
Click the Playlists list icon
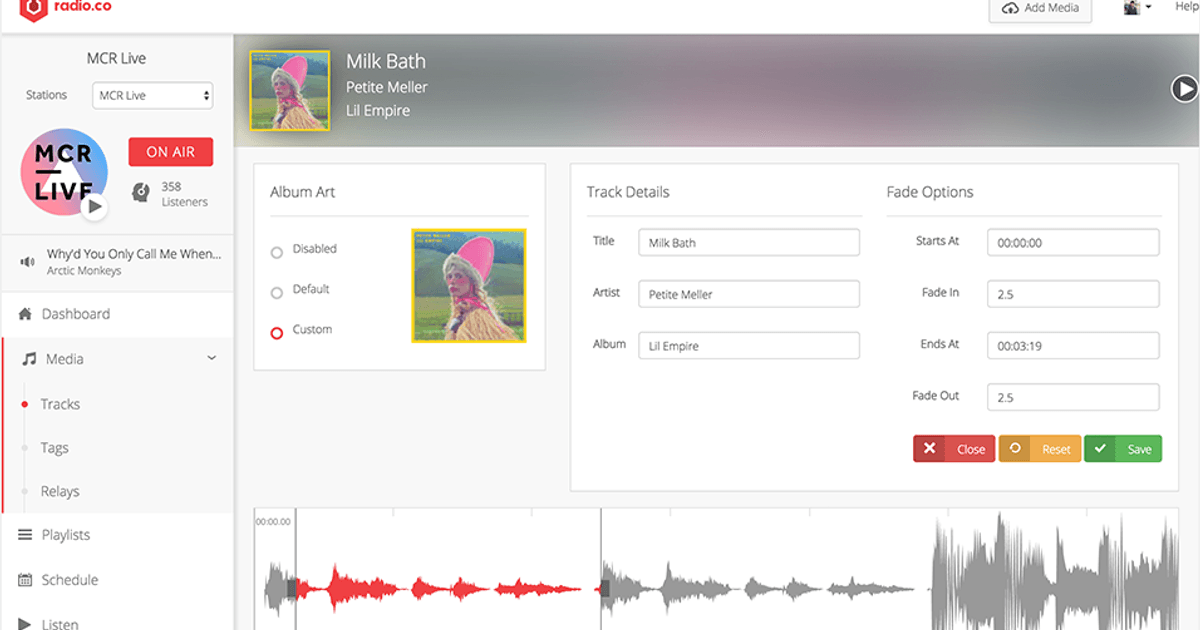[26, 535]
